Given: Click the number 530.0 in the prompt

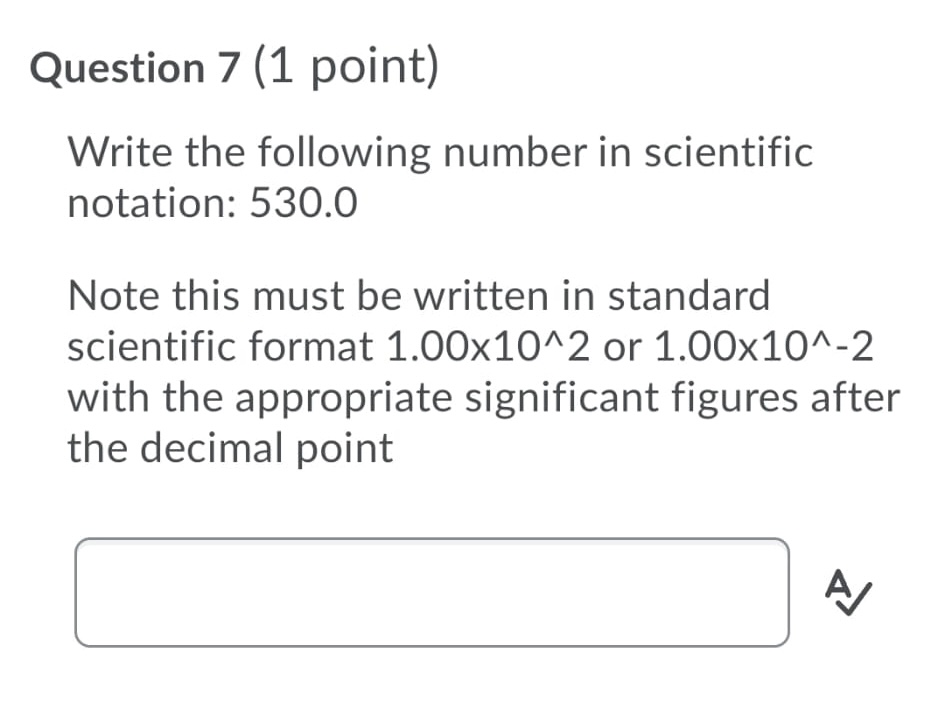Looking at the screenshot, I should [x=302, y=204].
